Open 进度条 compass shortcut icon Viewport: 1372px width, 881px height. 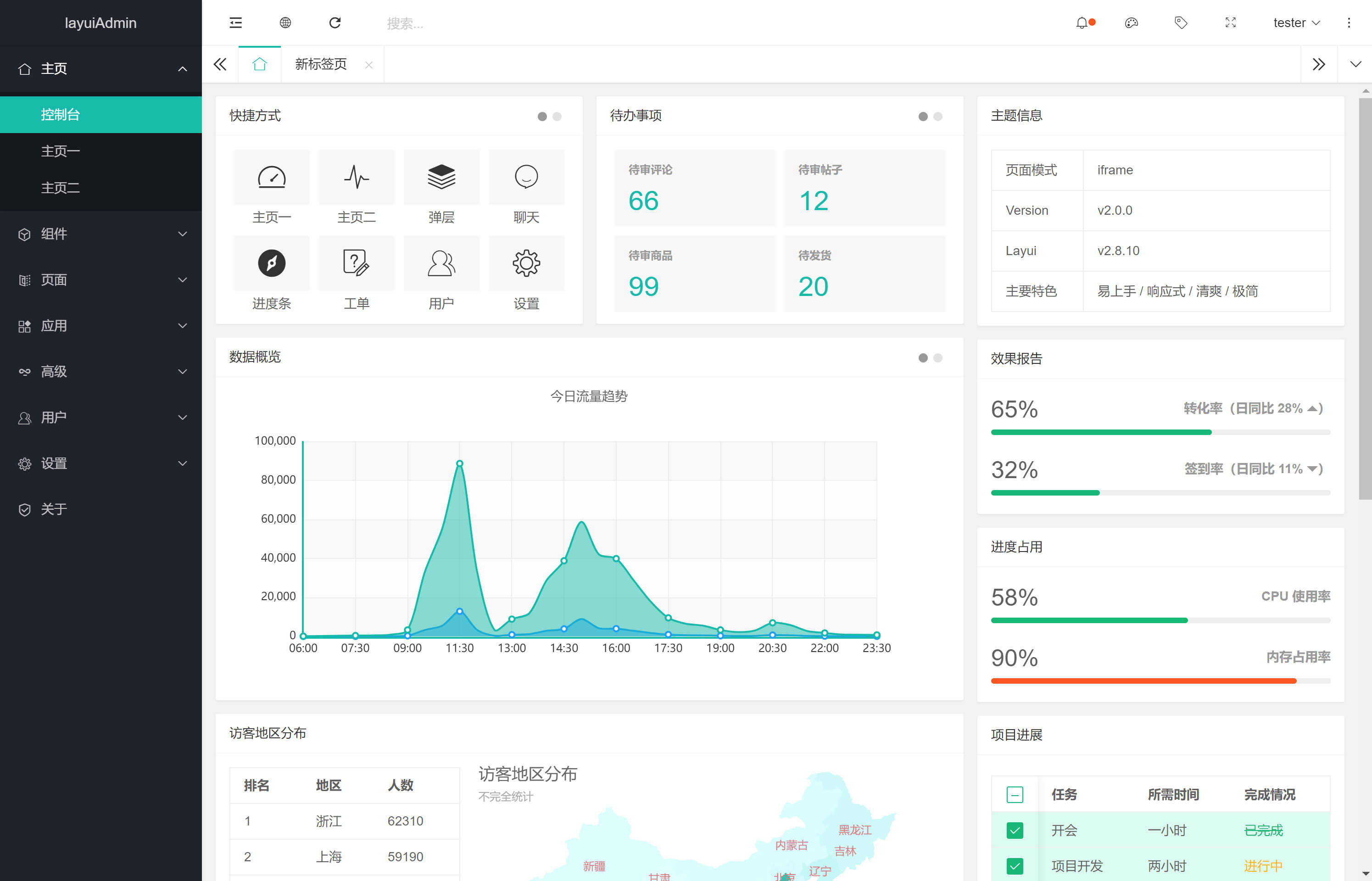click(x=272, y=263)
